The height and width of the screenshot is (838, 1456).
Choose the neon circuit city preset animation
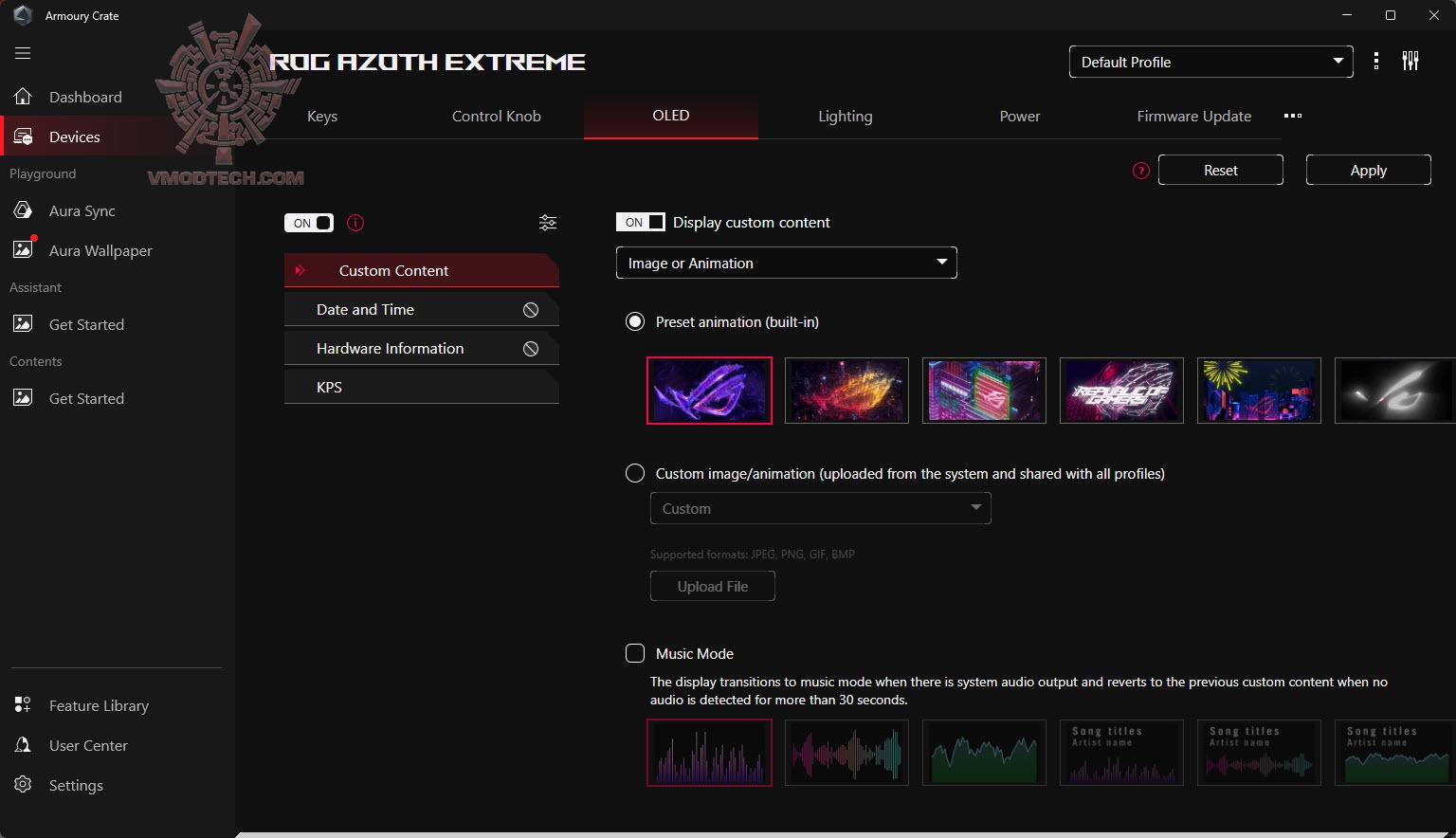pos(984,391)
